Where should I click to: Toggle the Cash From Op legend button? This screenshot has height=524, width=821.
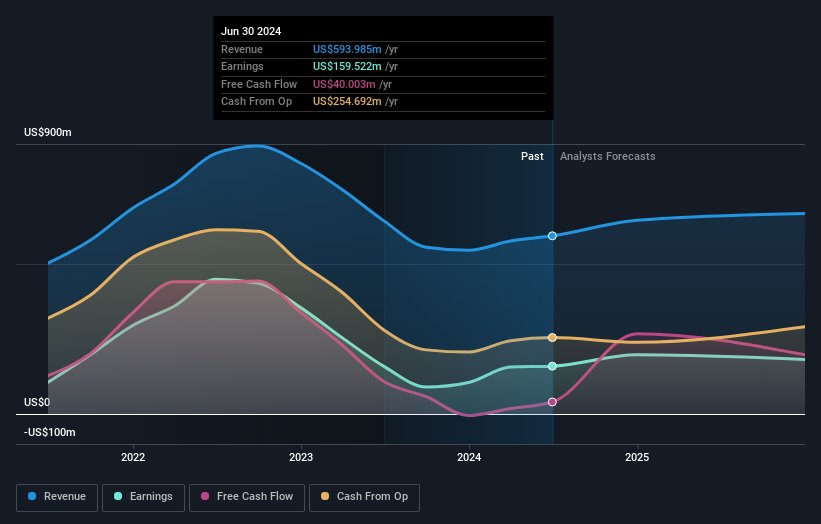[364, 497]
